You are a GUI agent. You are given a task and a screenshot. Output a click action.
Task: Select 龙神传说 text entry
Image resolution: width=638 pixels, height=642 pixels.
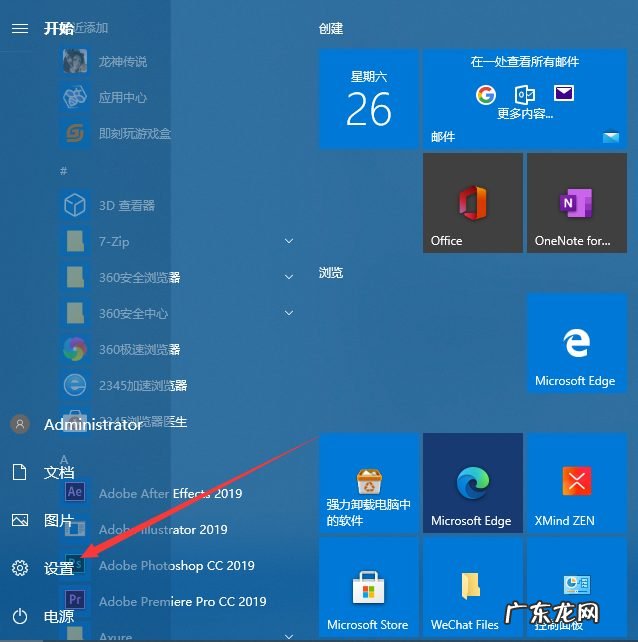point(123,61)
